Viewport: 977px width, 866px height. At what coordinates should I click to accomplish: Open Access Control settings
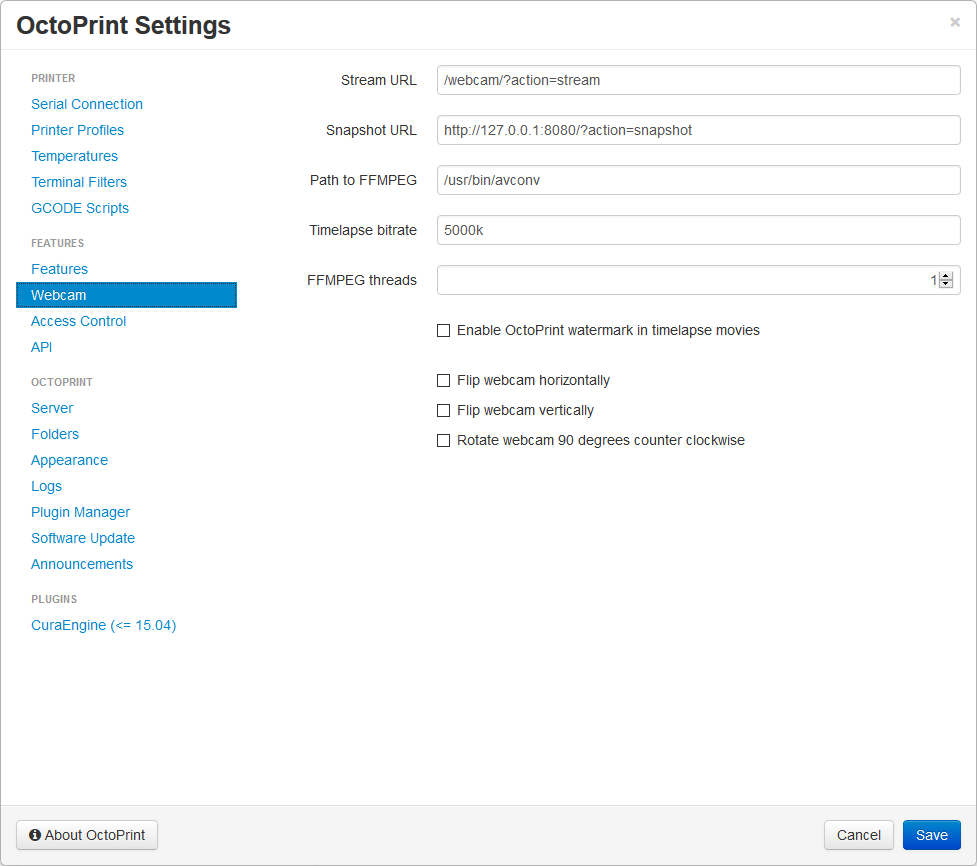(79, 321)
